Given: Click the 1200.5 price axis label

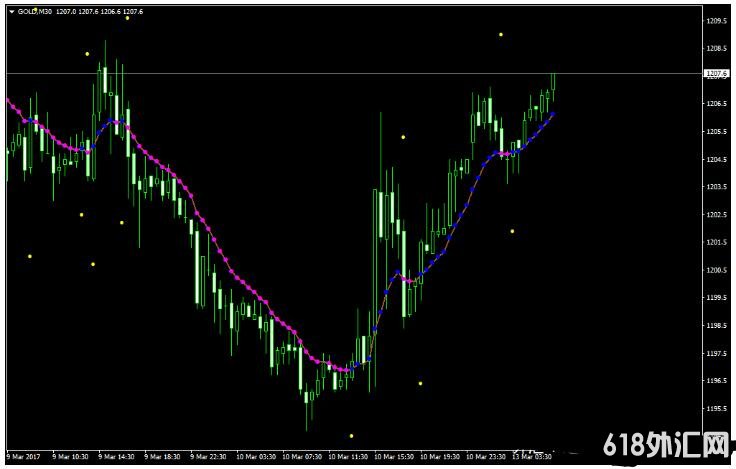Looking at the screenshot, I should pos(716,270).
